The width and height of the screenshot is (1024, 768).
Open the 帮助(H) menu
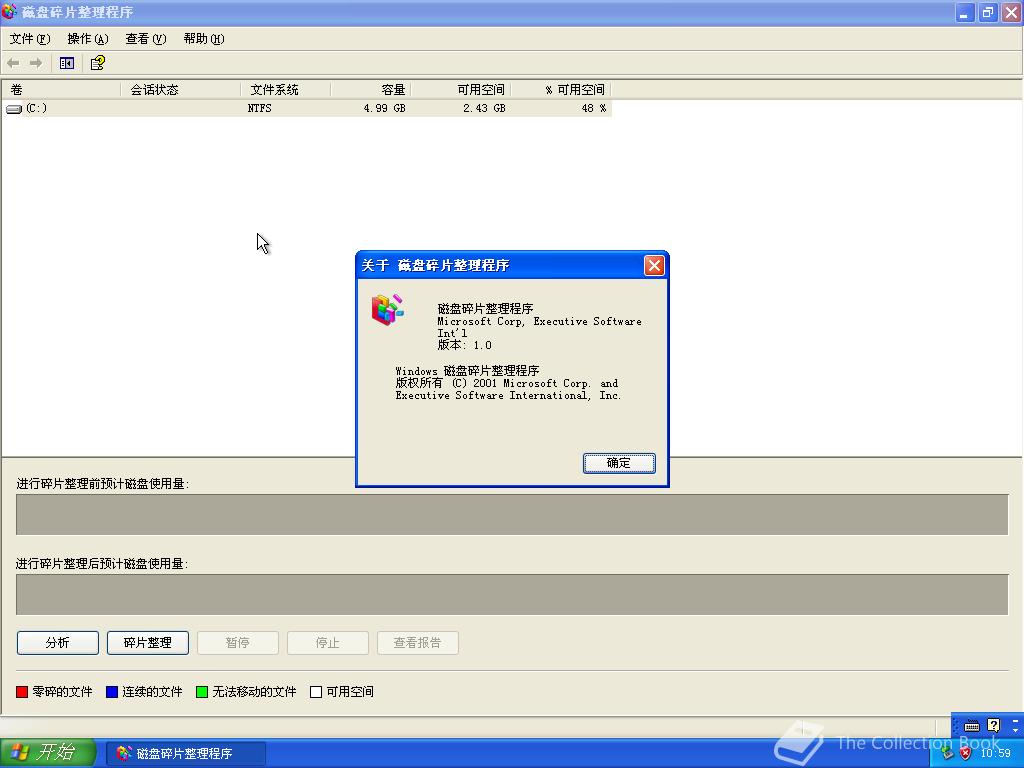[x=204, y=39]
